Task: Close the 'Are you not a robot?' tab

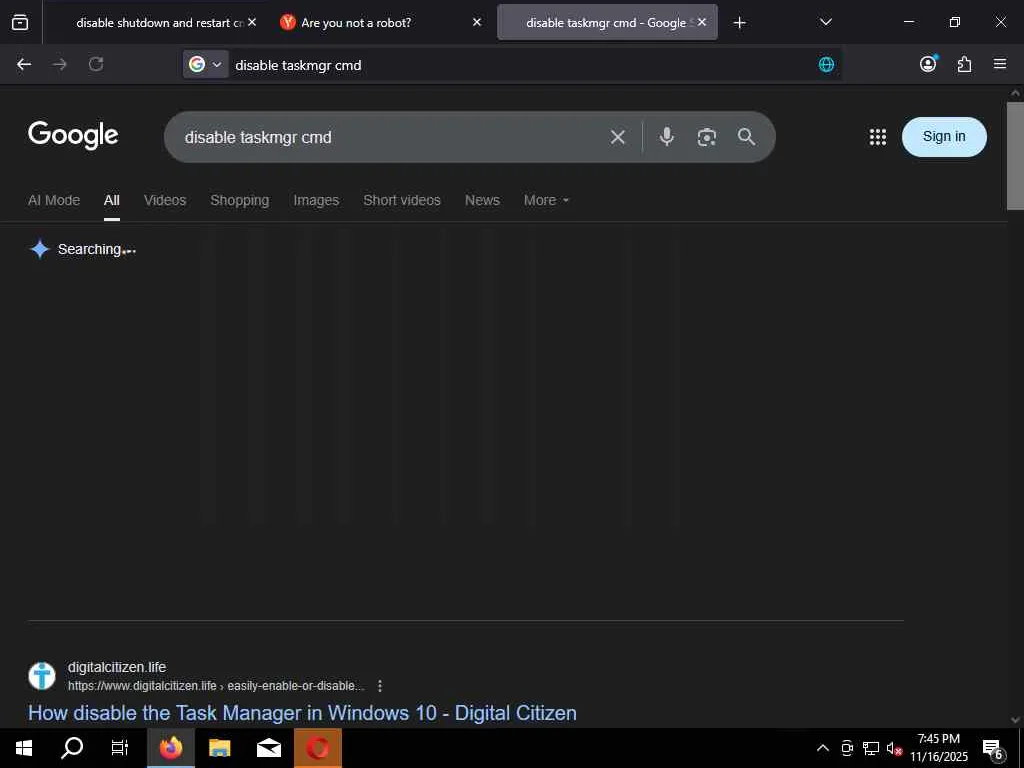Action: 477,22
